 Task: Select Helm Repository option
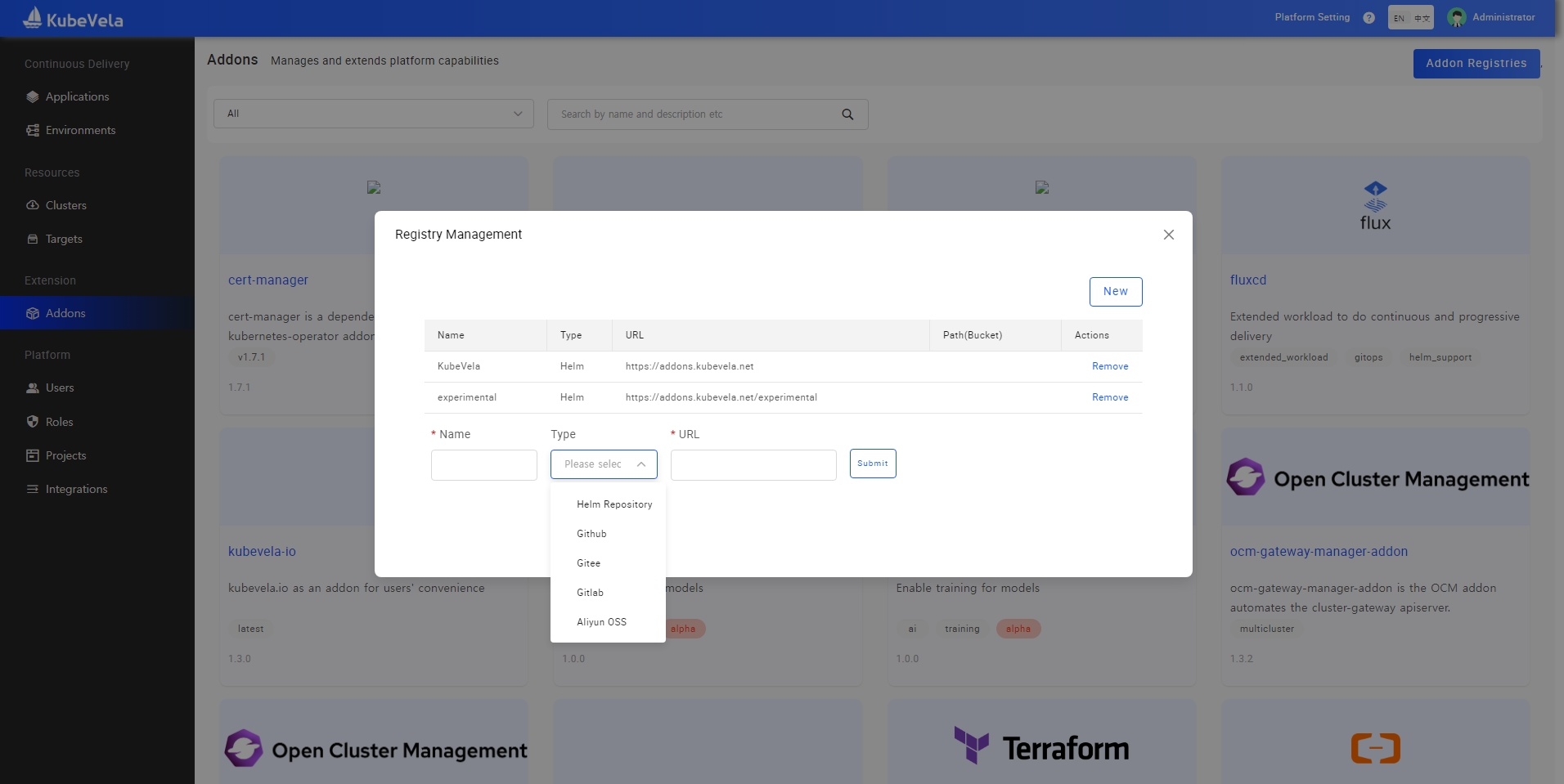pos(613,504)
